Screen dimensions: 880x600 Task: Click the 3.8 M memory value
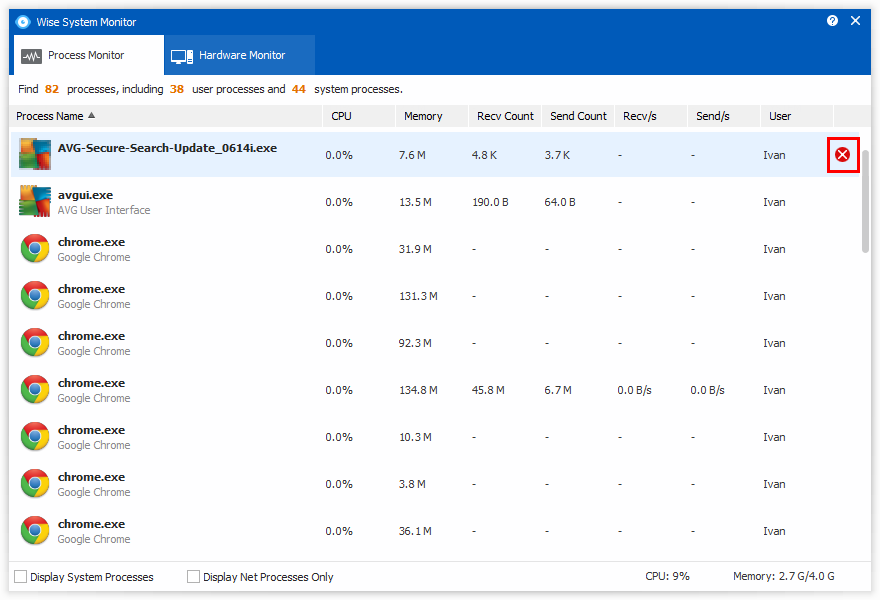coord(412,484)
